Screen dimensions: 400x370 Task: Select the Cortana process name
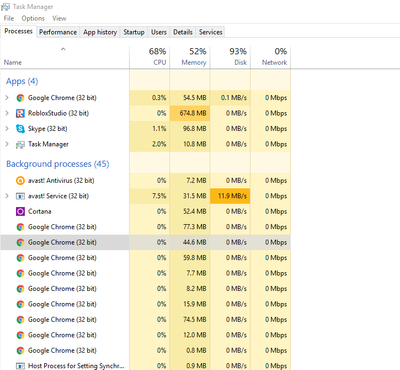pos(40,211)
